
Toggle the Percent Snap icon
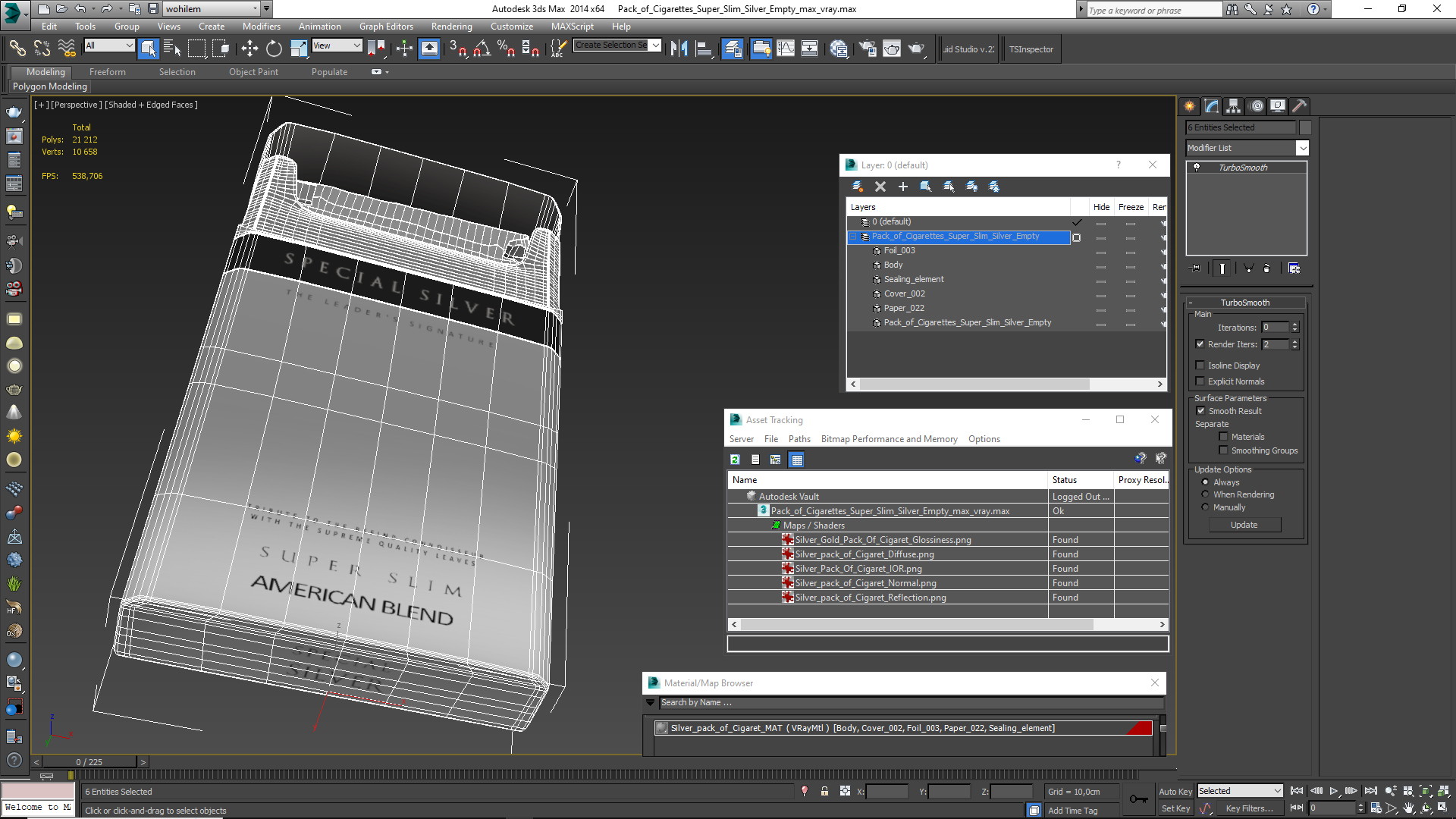coord(506,49)
